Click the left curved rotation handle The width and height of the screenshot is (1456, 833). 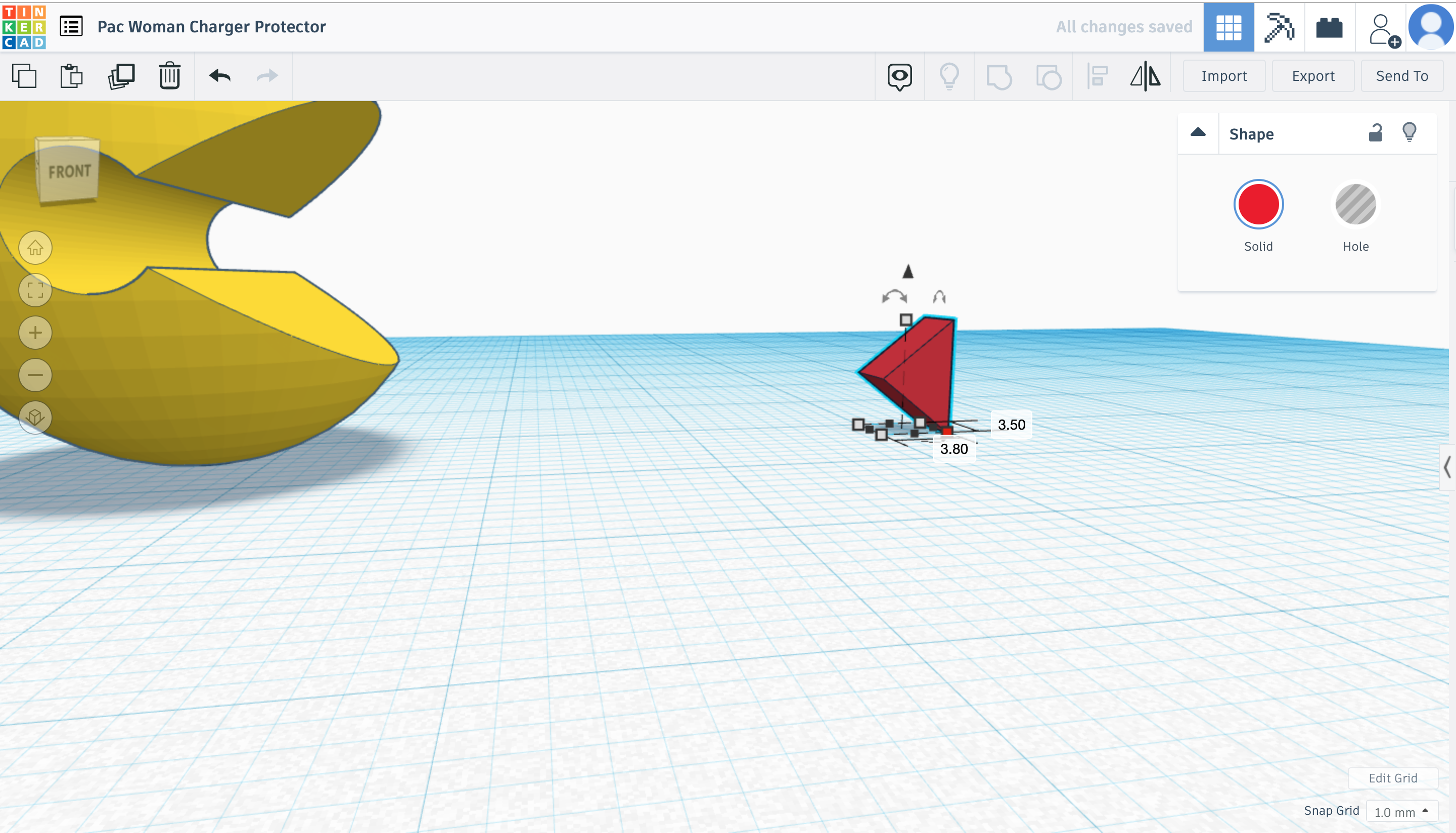pos(894,297)
